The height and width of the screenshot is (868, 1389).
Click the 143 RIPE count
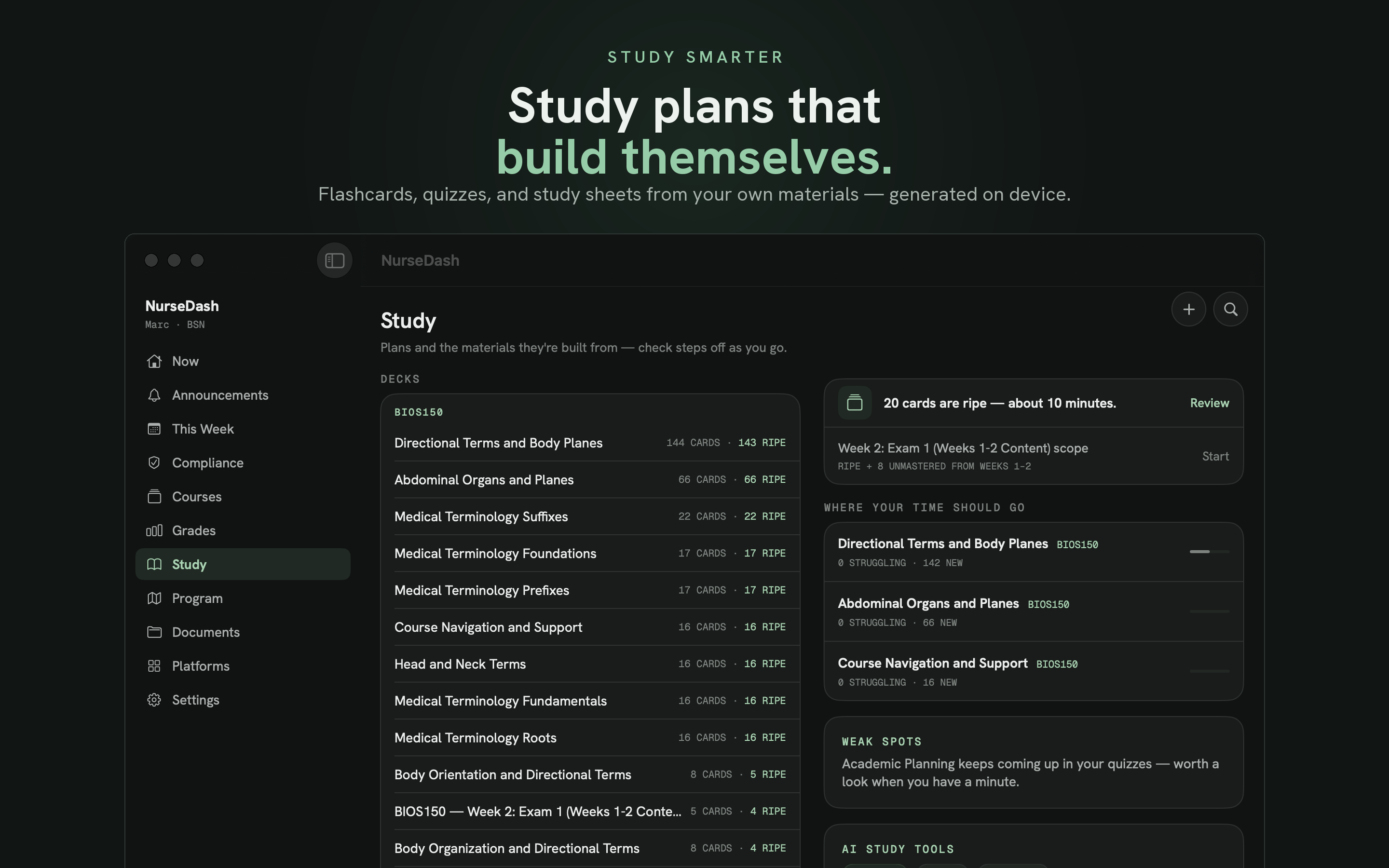762,443
